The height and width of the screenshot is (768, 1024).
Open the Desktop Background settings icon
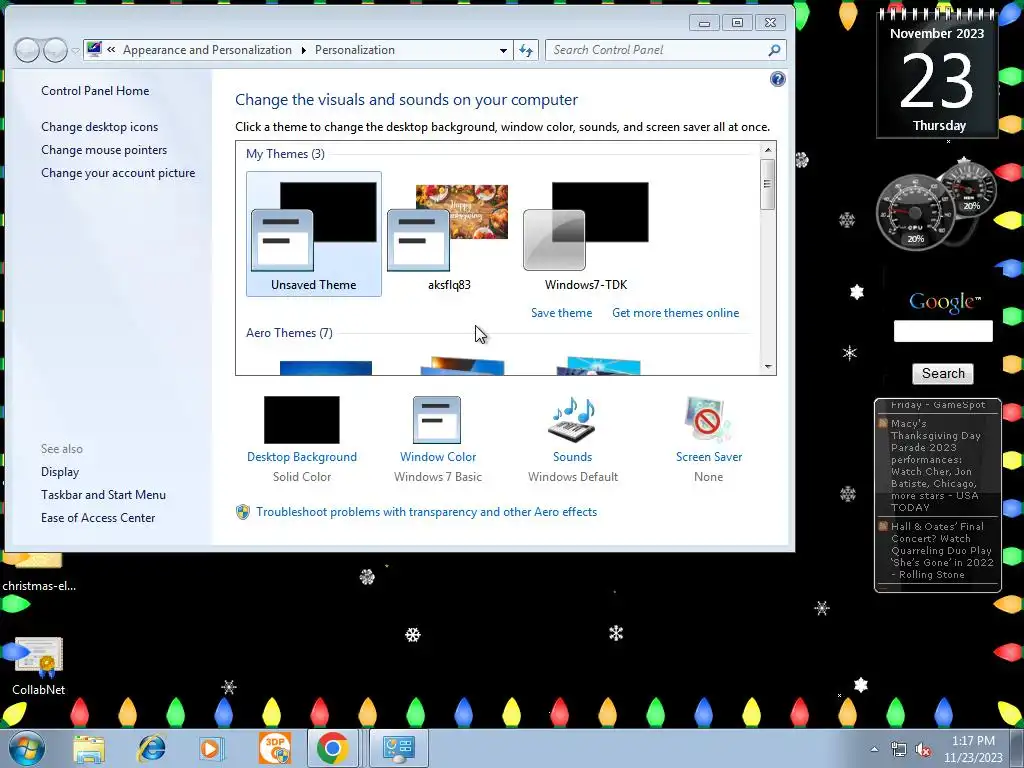[302, 420]
